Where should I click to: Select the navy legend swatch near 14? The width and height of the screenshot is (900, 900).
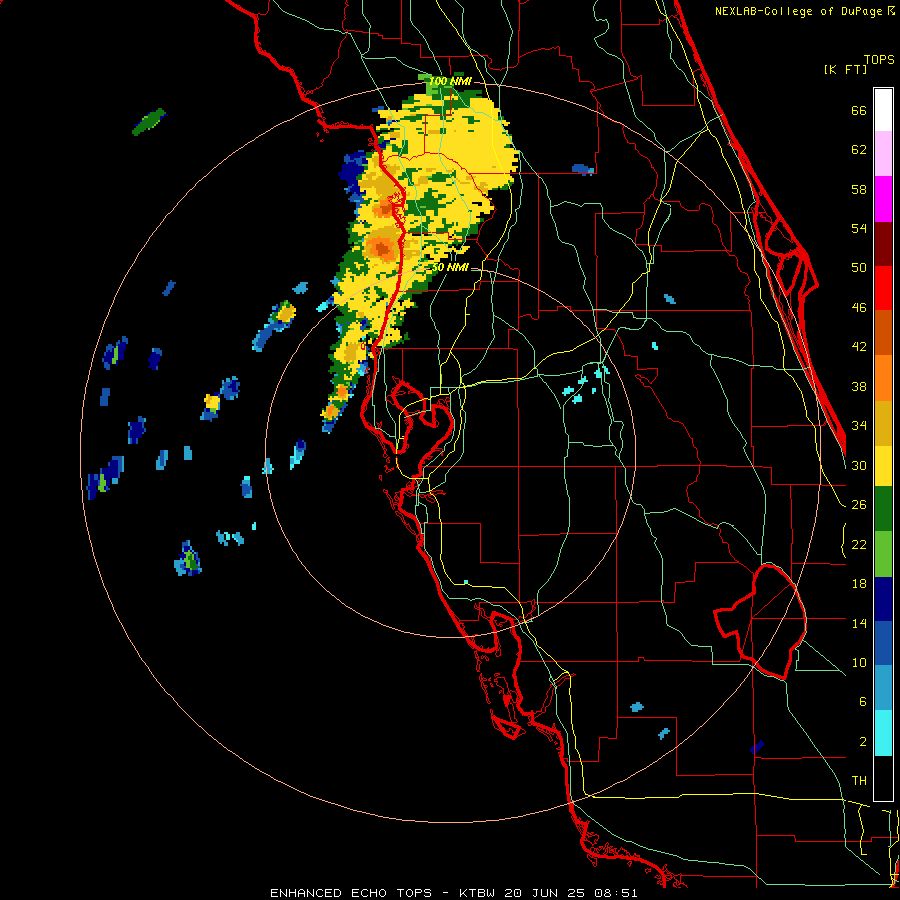(x=883, y=599)
